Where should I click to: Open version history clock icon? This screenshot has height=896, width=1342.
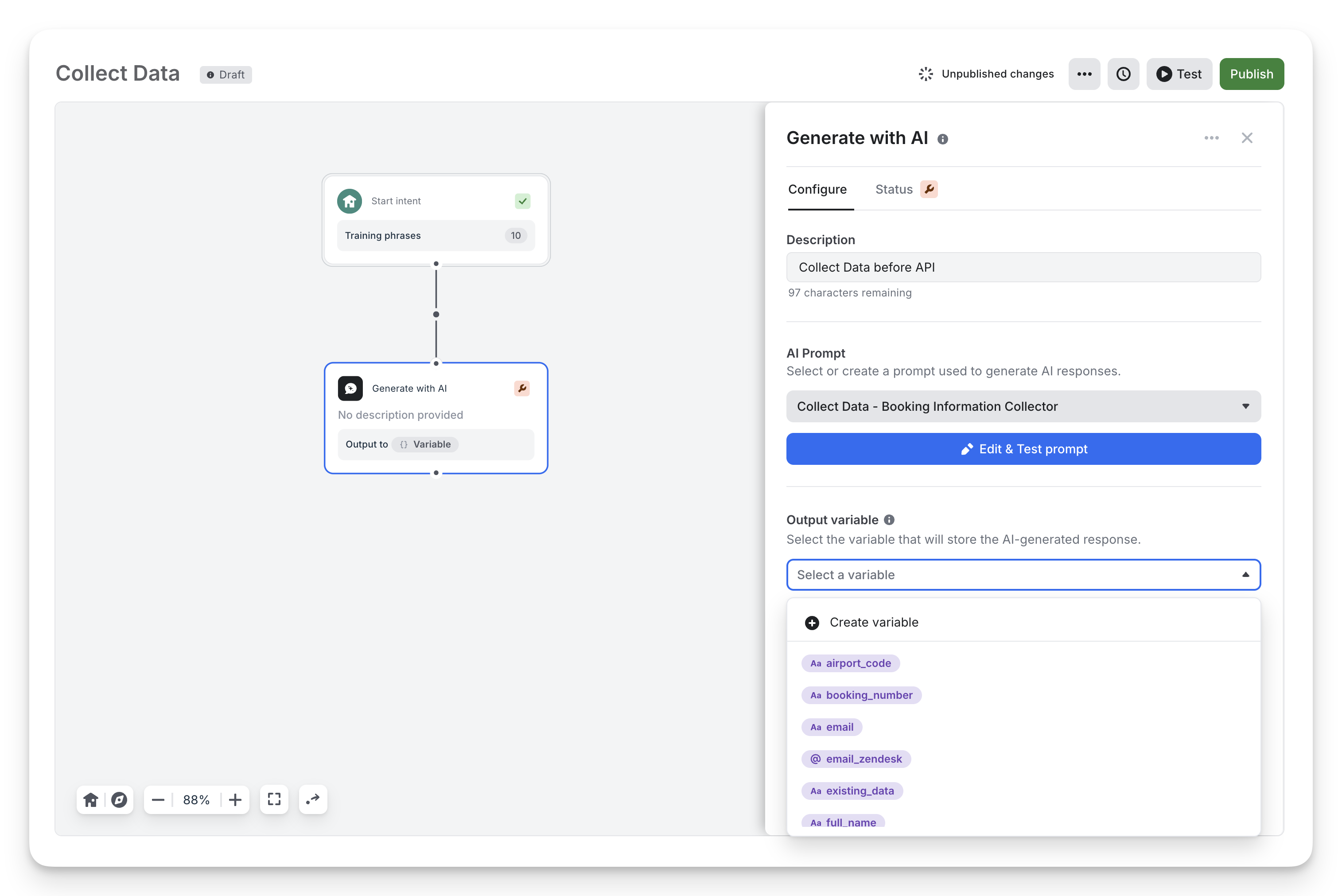tap(1123, 74)
